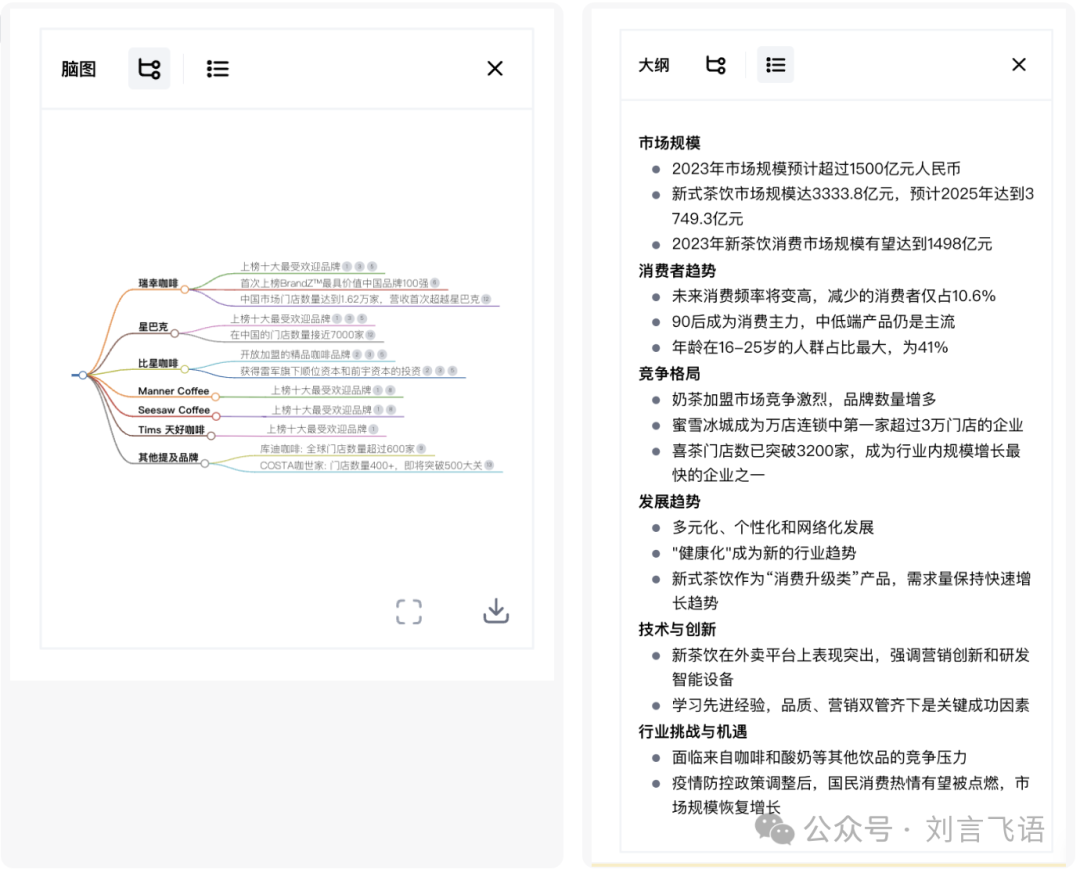
Task: Collapse the 瑞幸咖啡 branch node circle
Action: point(185,289)
